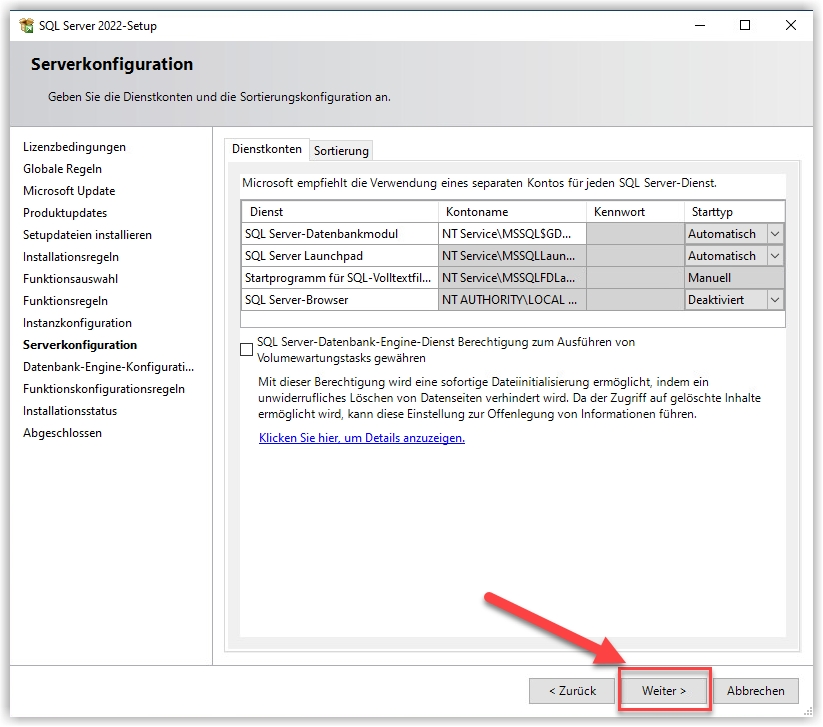
Task: Click the bold Serverkonfiguration step
Action: click(x=80, y=345)
